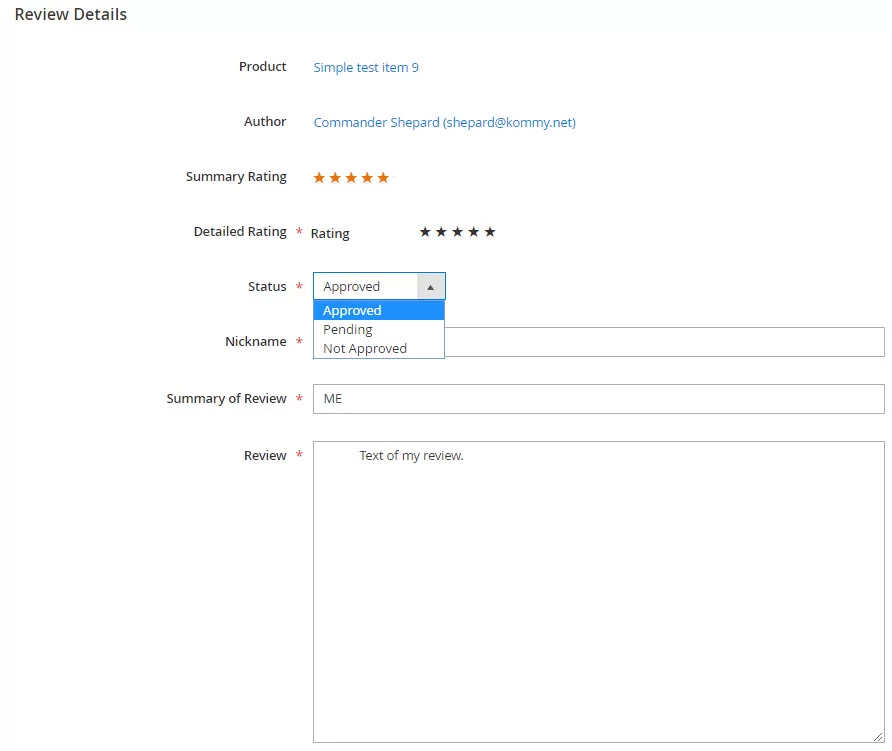
Task: Set detailed rating to three stars
Action: (457, 232)
